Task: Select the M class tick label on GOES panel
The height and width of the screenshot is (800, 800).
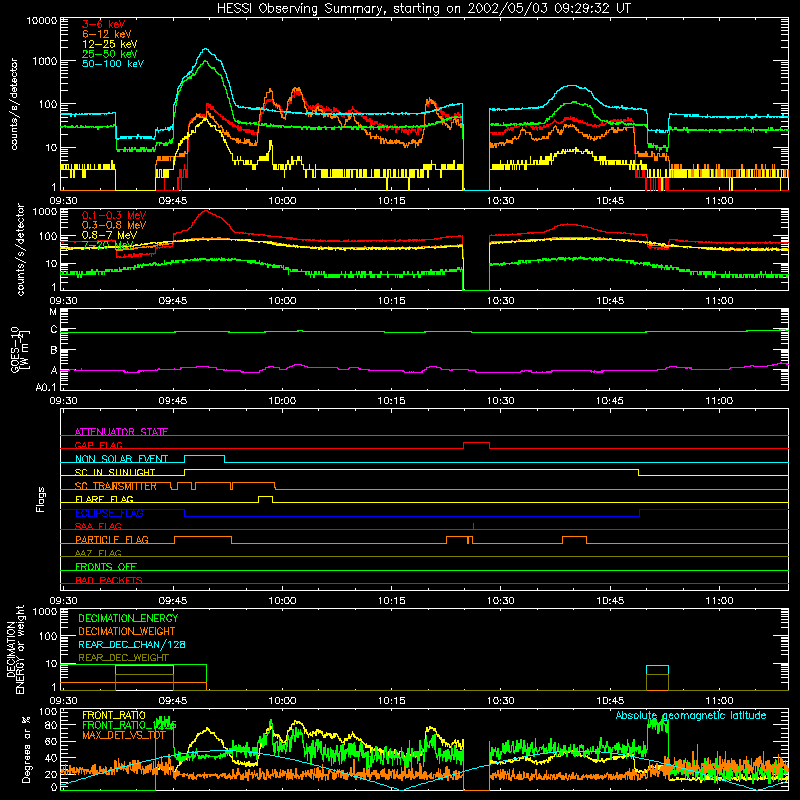Action: (x=53, y=312)
